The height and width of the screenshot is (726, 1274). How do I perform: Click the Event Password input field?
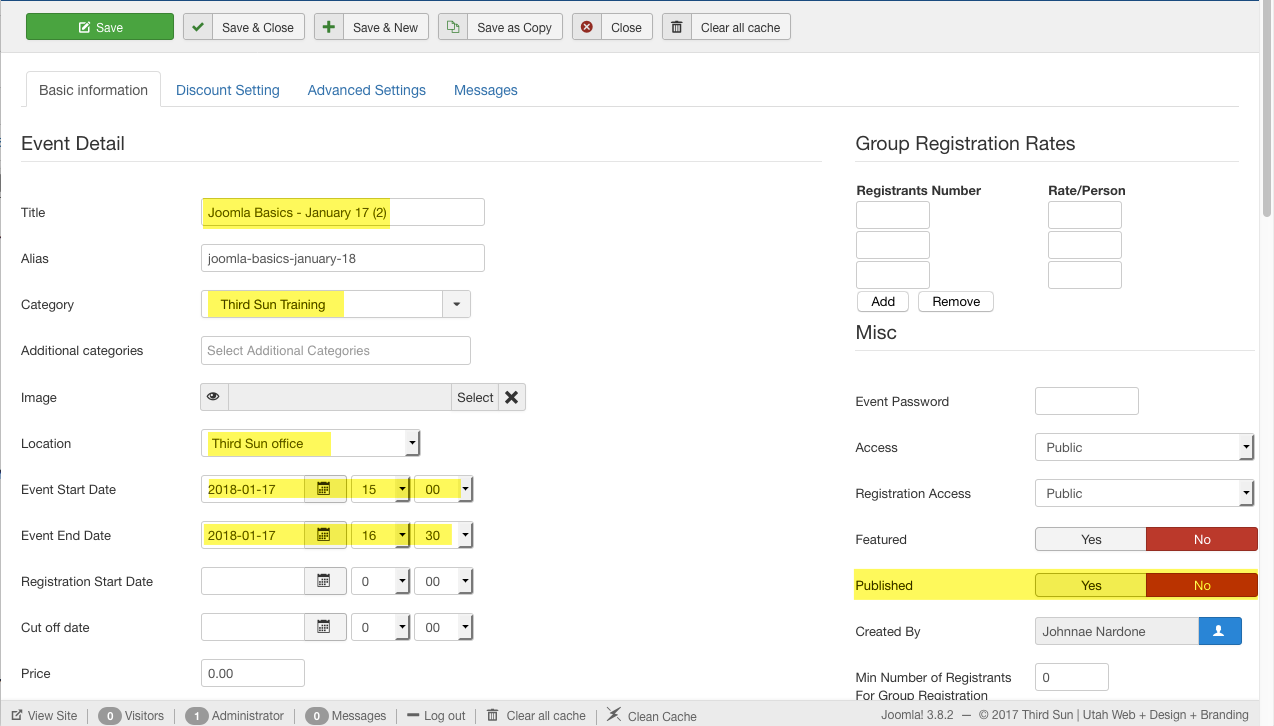click(x=1086, y=401)
